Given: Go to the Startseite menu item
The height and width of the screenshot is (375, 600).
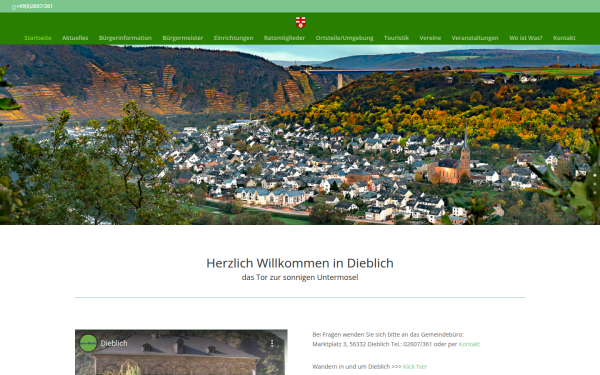Looking at the screenshot, I should click(38, 38).
